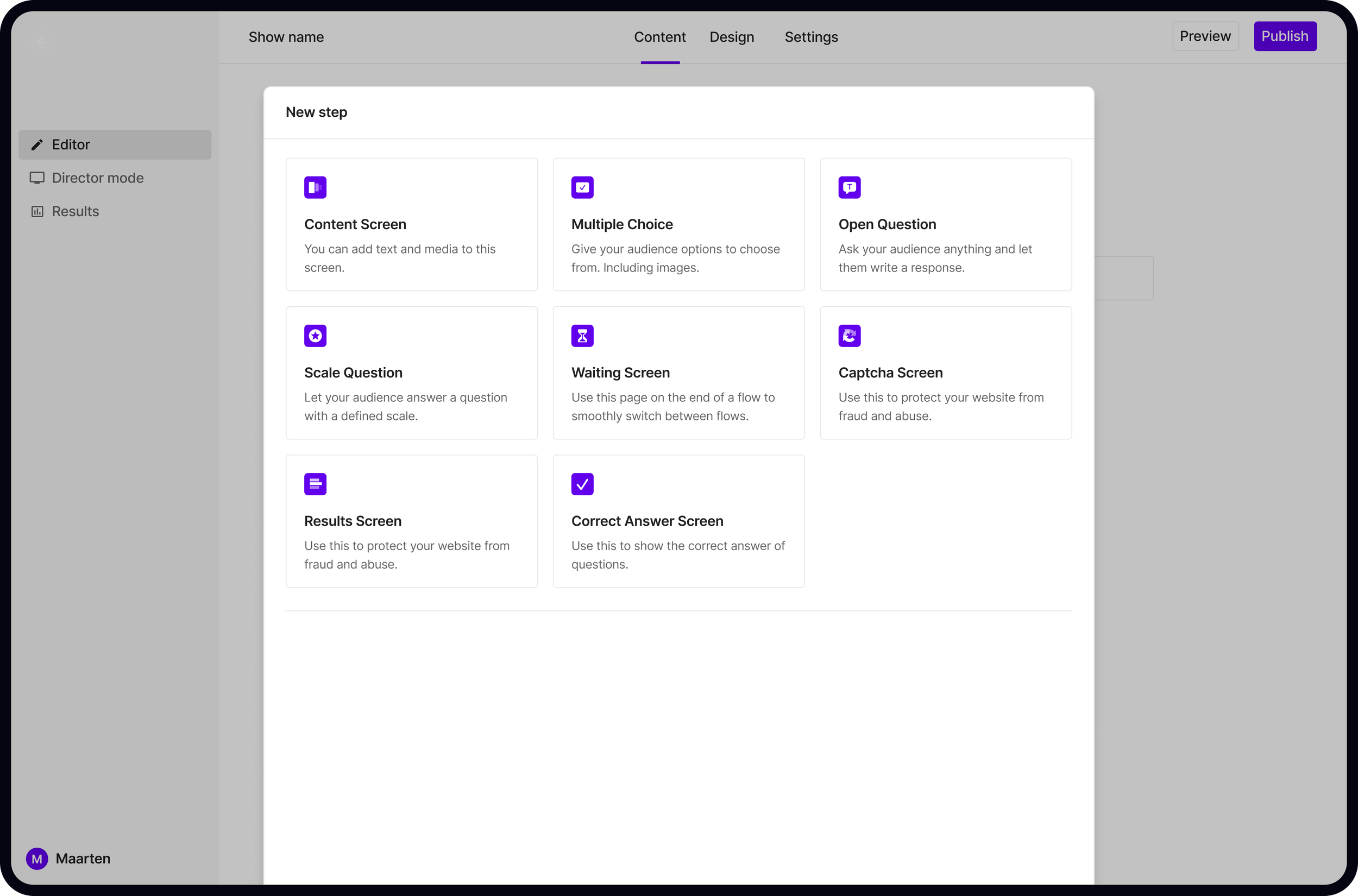Click the Open Question speech-bubble icon
1358x896 pixels.
(848, 187)
